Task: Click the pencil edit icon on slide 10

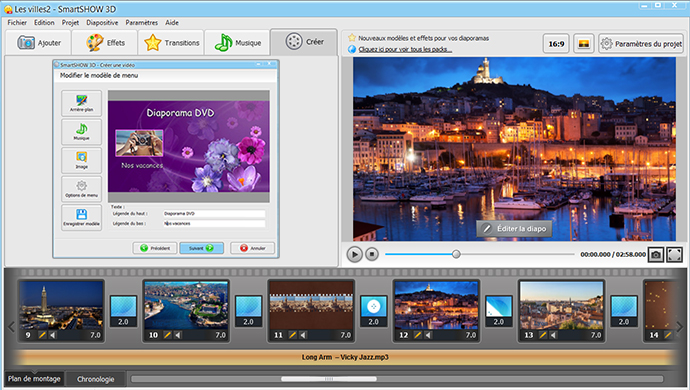Action: click(167, 335)
